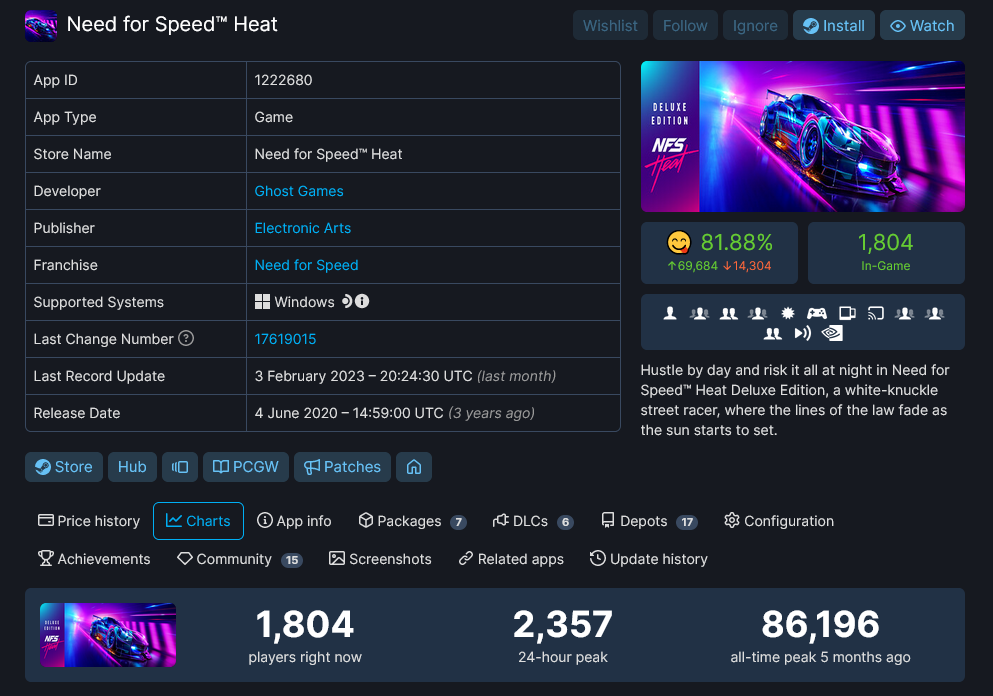
Task: Click the game thumbnail beside players right now
Action: point(108,635)
